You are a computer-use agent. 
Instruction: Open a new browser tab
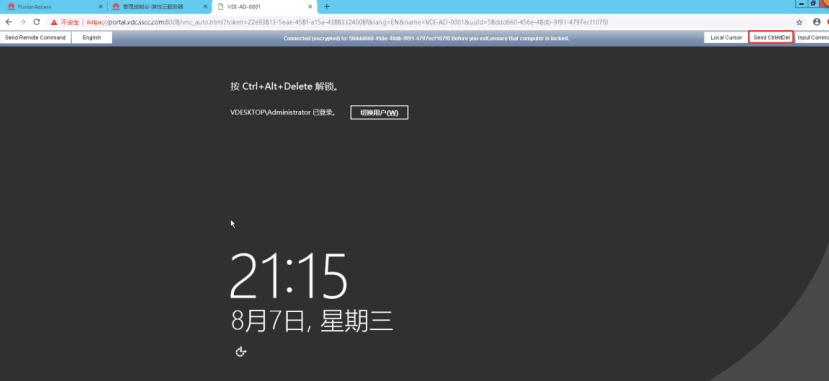click(327, 7)
